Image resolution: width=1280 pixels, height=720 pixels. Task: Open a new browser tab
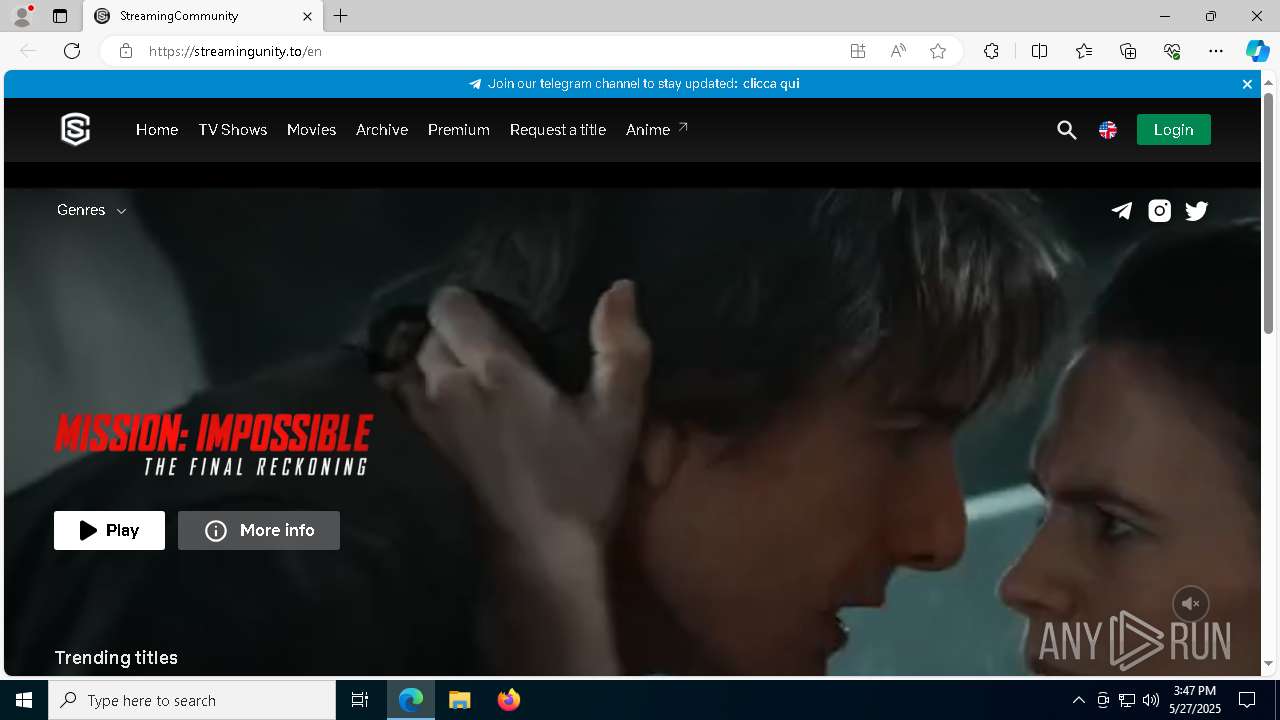click(341, 16)
